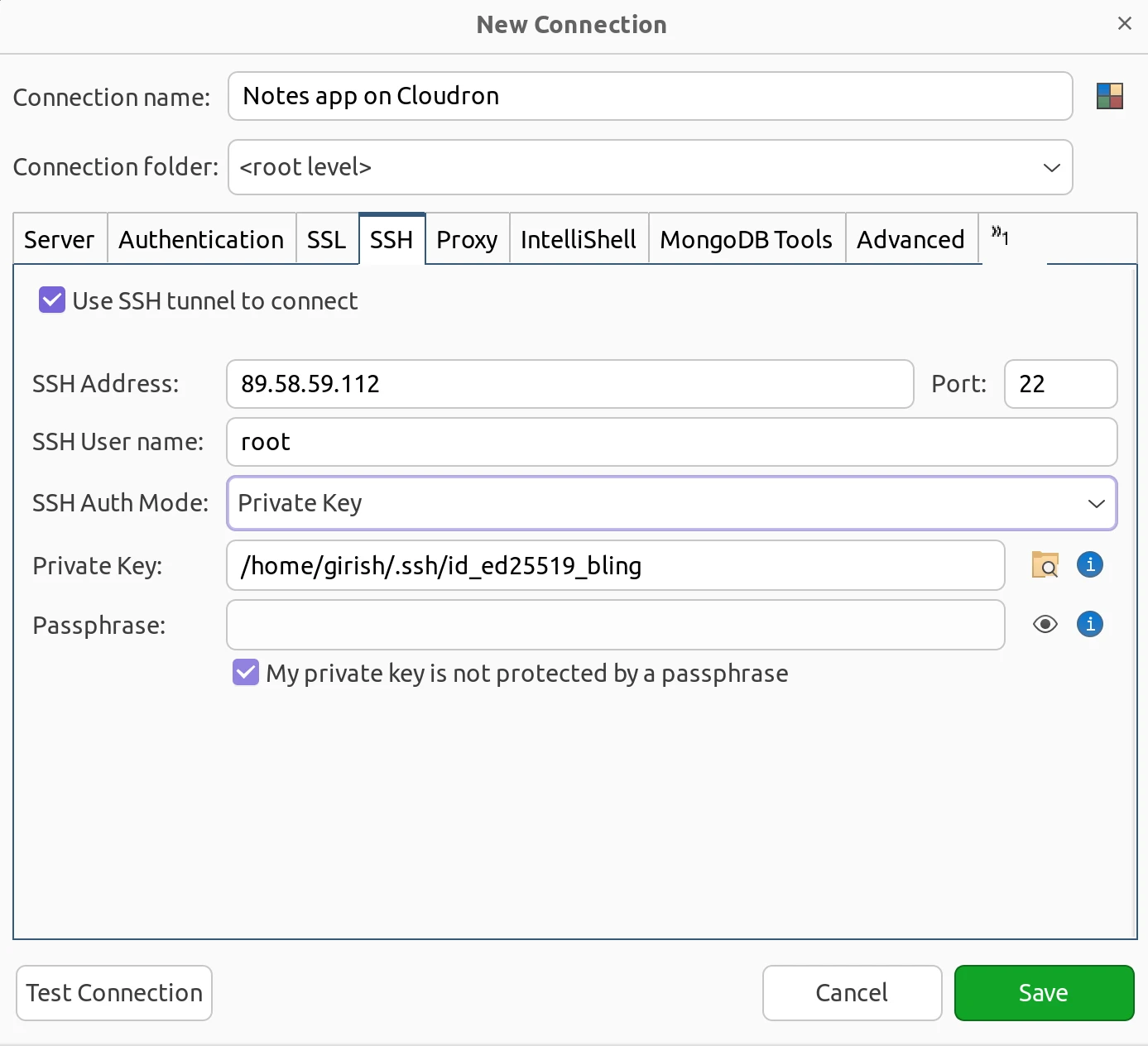
Task: Reveal the hidden passphrase text
Action: (x=1045, y=625)
